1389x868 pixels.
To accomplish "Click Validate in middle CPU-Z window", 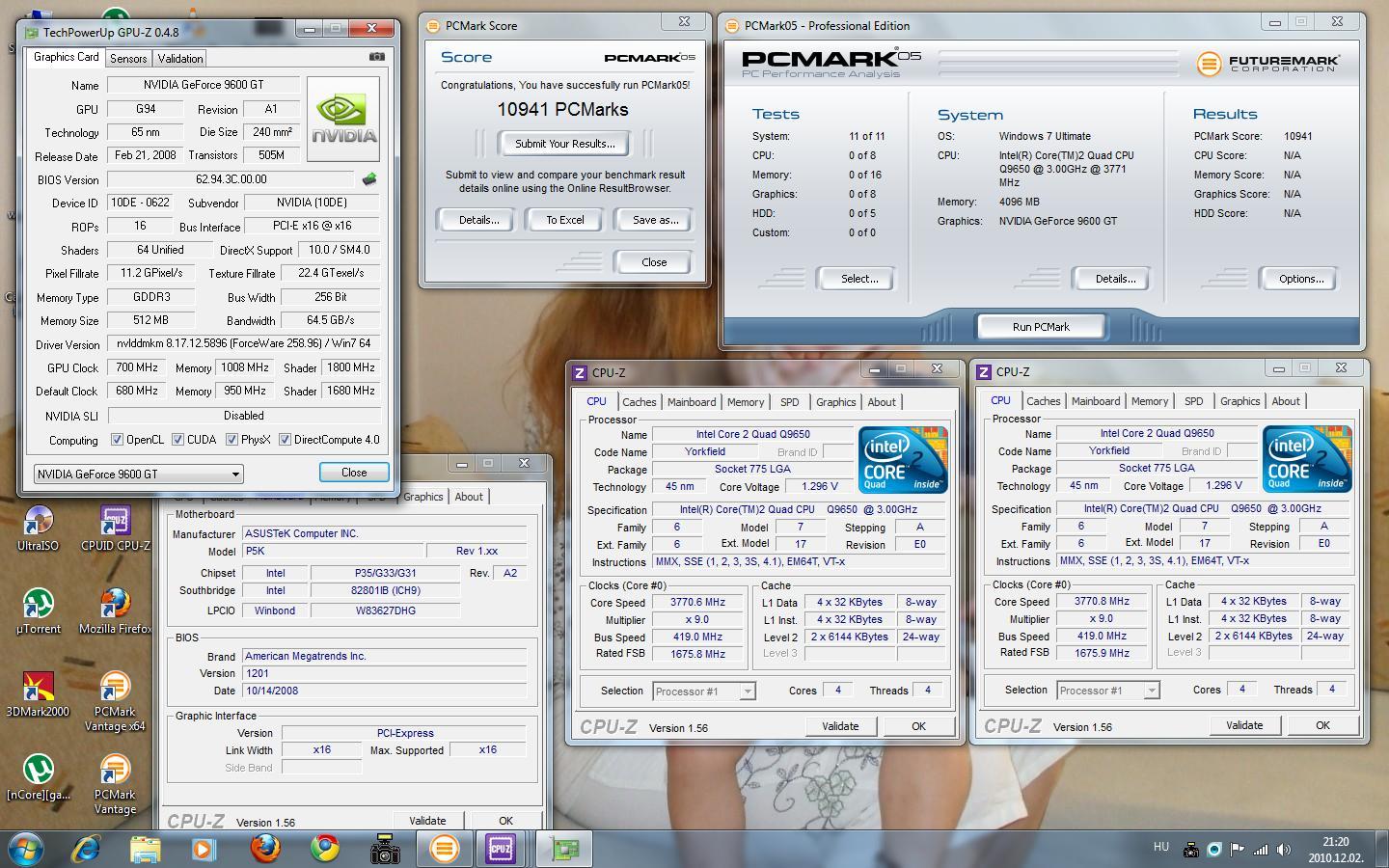I will point(839,726).
